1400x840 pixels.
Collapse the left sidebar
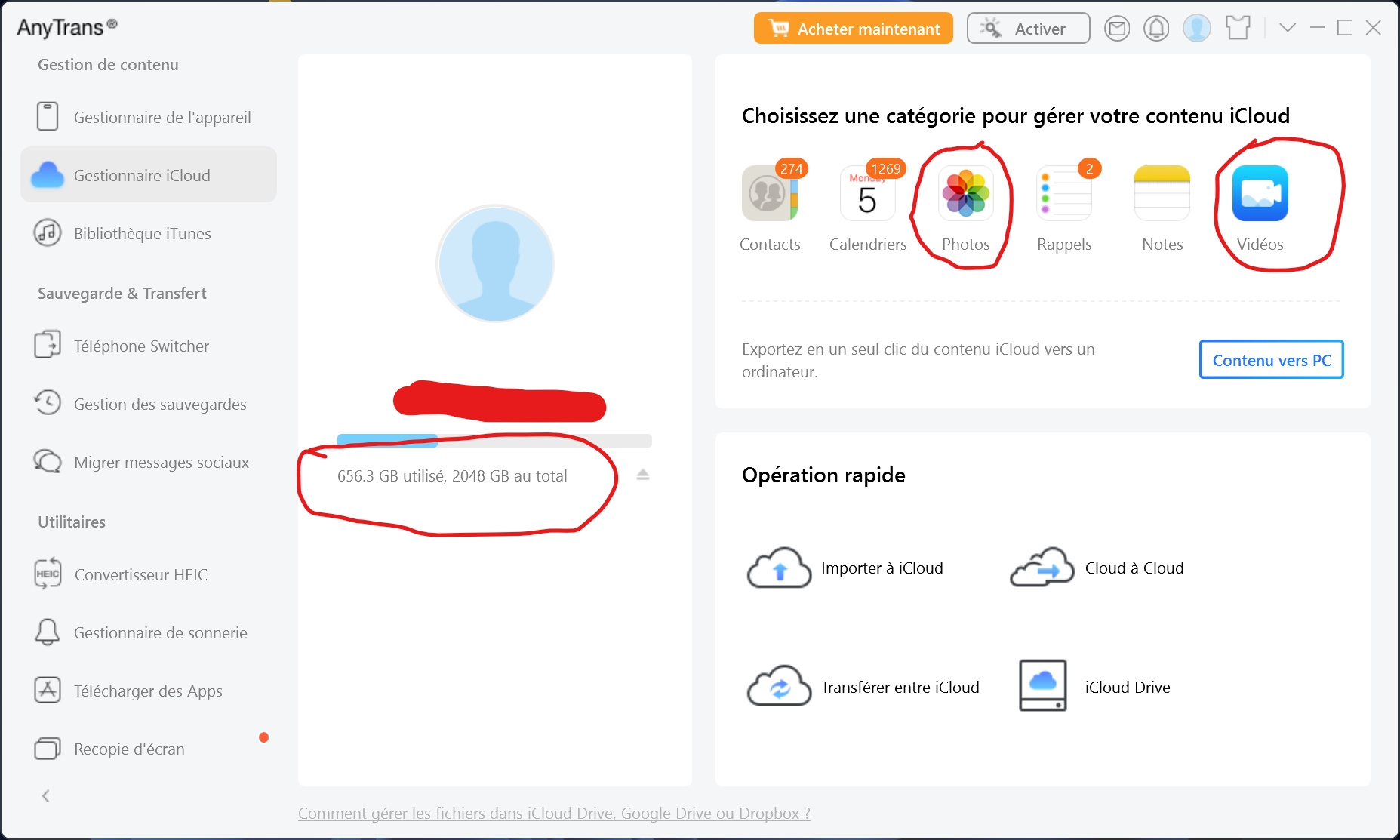46,795
